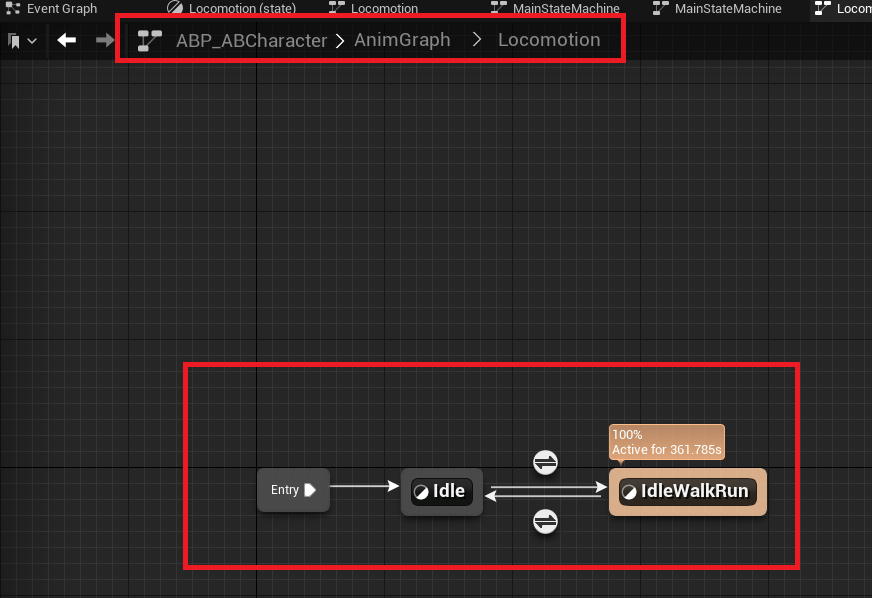Open the first MainStateMachine tab
872x598 pixels.
point(555,8)
